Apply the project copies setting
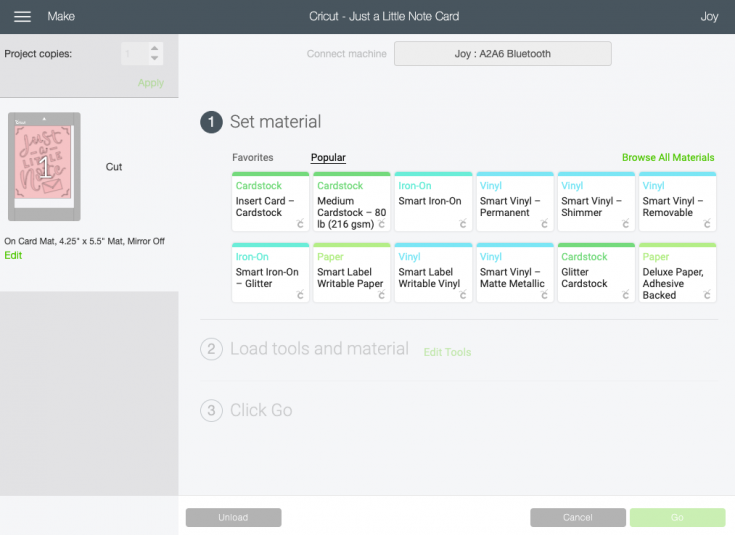The width and height of the screenshot is (735, 535). (x=150, y=83)
